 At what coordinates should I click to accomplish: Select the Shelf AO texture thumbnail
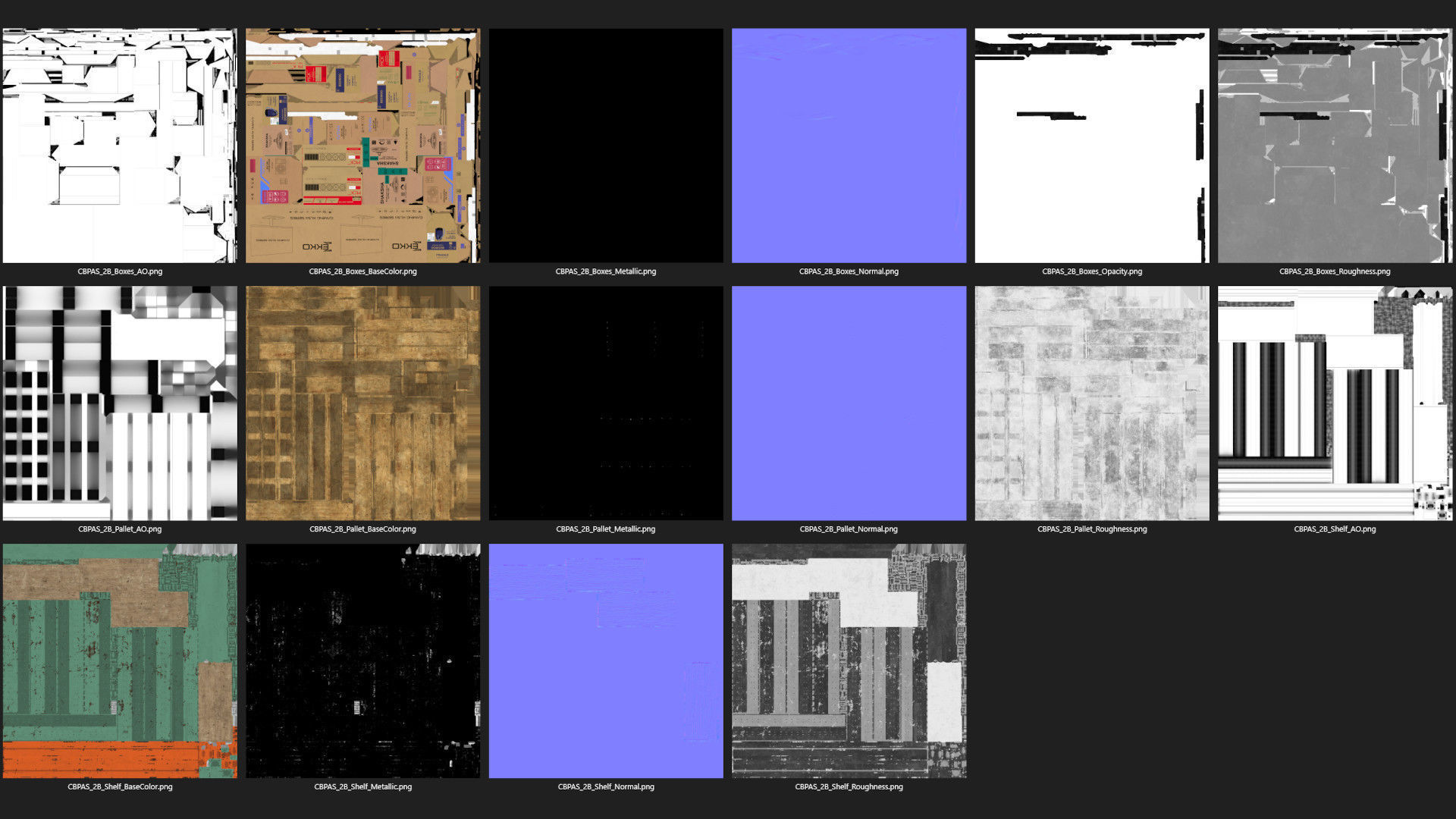[x=1335, y=403]
